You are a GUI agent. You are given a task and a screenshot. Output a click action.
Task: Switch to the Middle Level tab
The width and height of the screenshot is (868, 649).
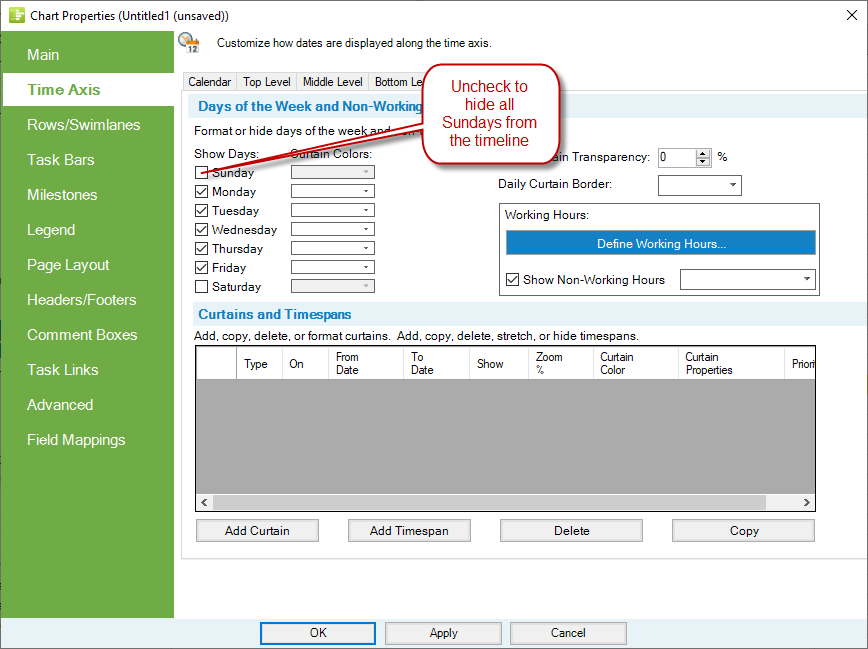(x=333, y=82)
